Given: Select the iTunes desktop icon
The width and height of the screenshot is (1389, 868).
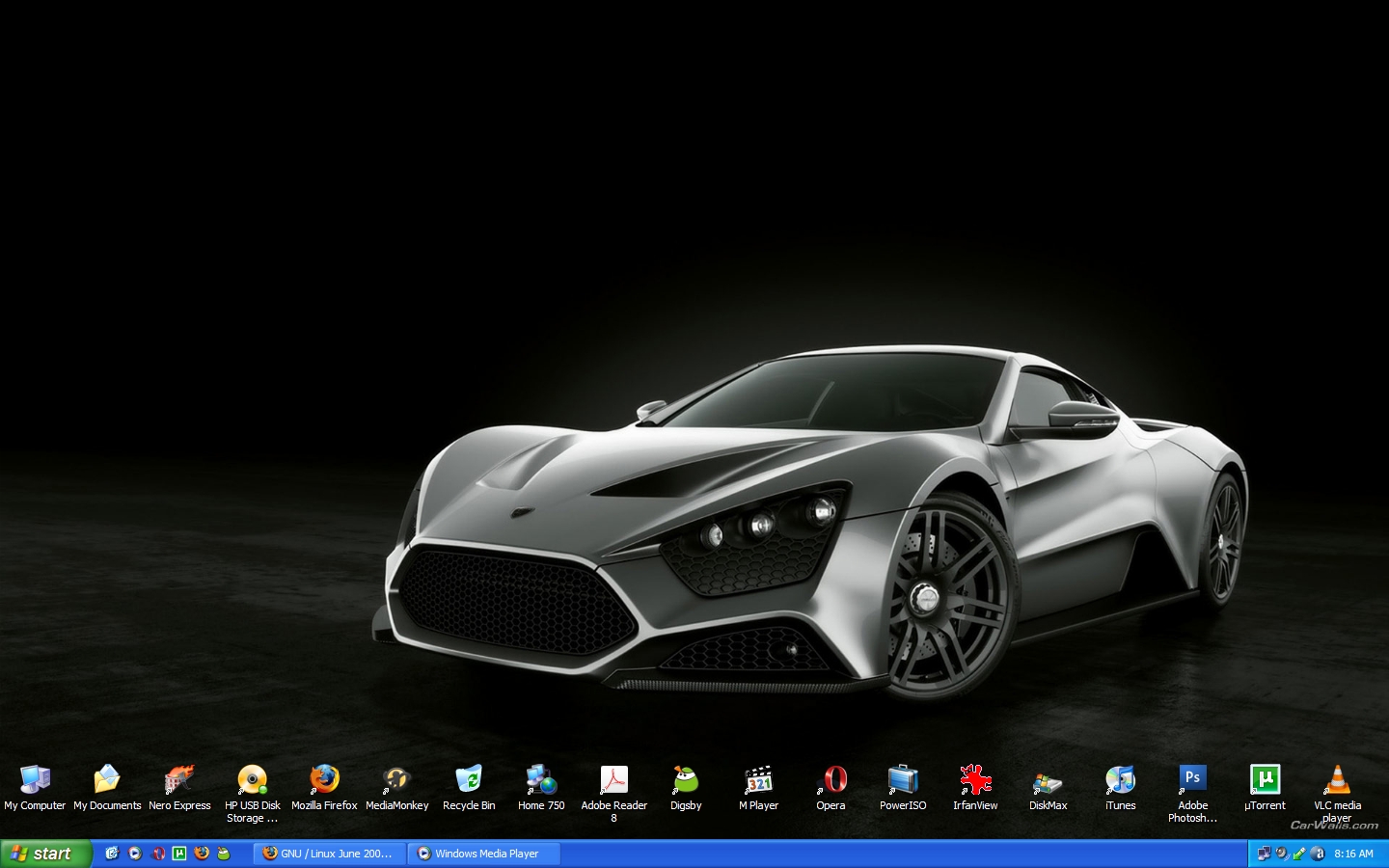Looking at the screenshot, I should (x=1120, y=780).
